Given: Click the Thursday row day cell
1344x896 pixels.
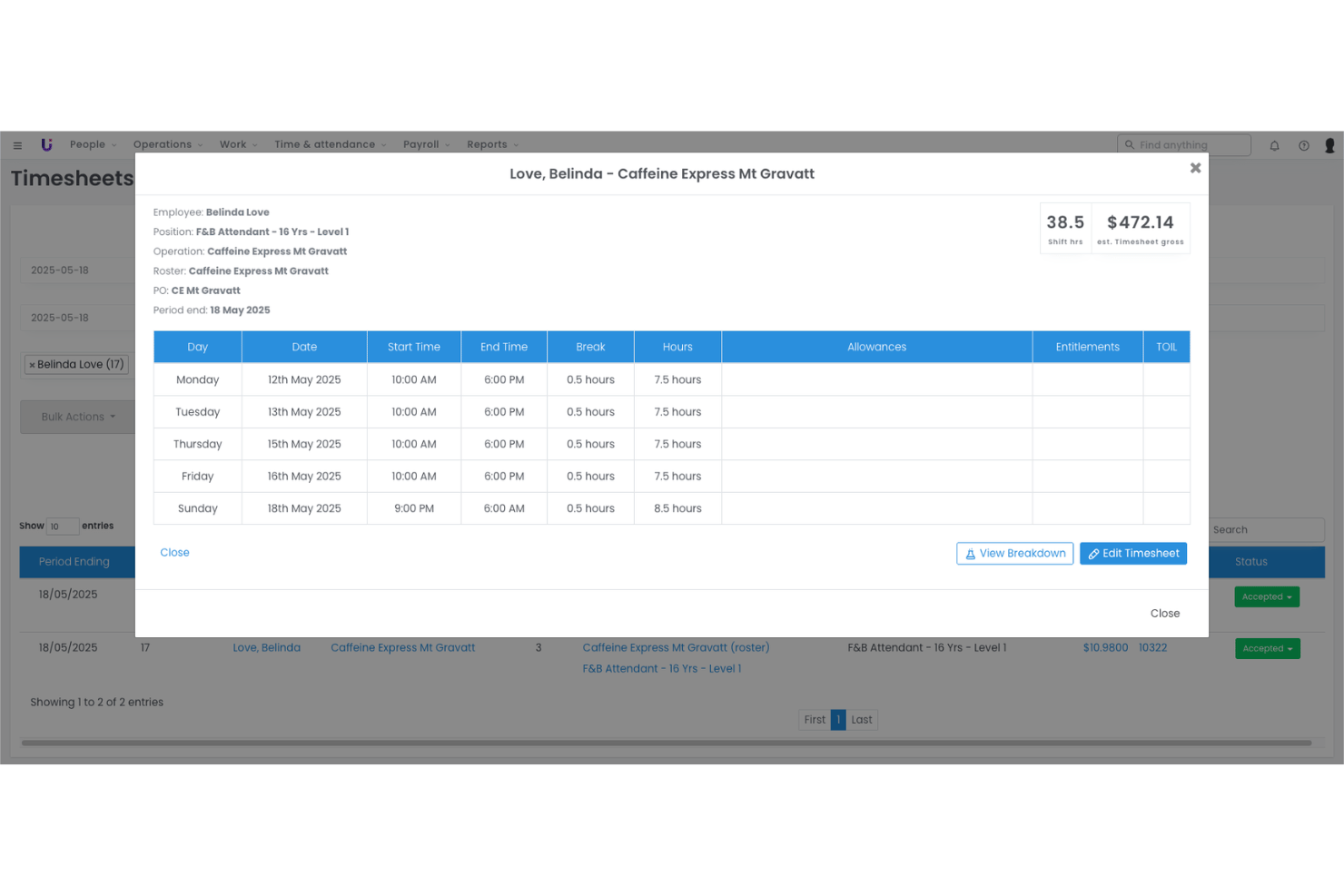Looking at the screenshot, I should point(197,444).
